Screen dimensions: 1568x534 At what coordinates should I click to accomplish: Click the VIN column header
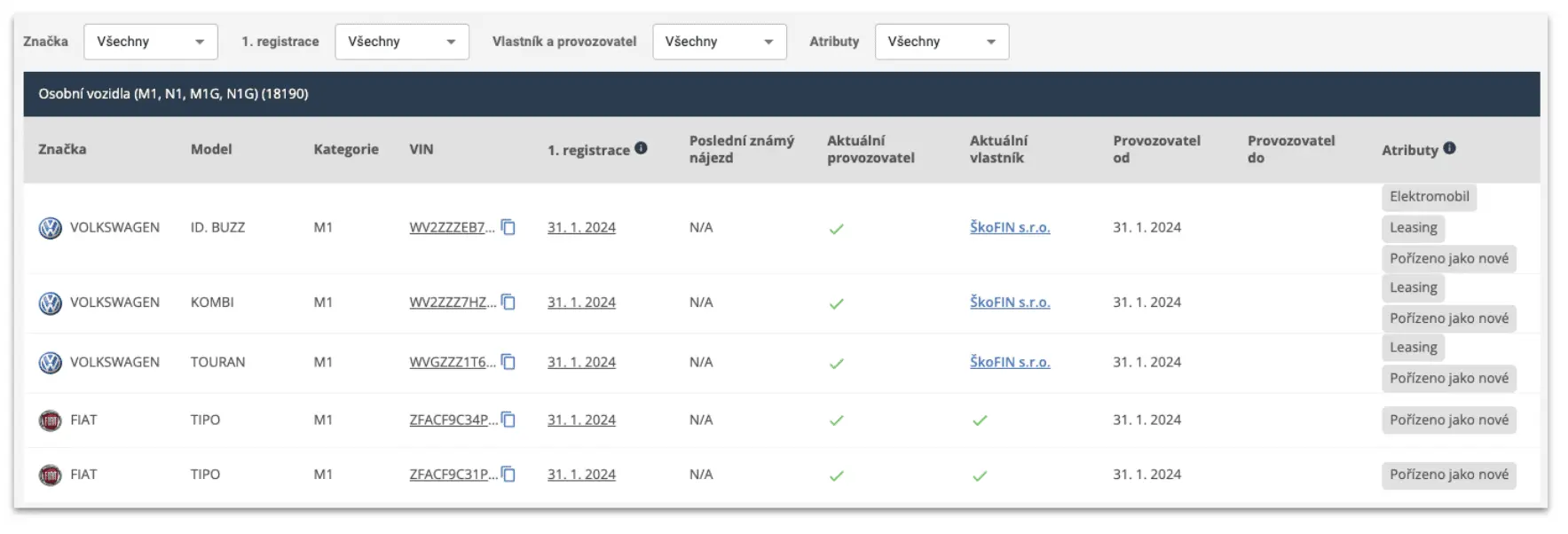(x=422, y=149)
